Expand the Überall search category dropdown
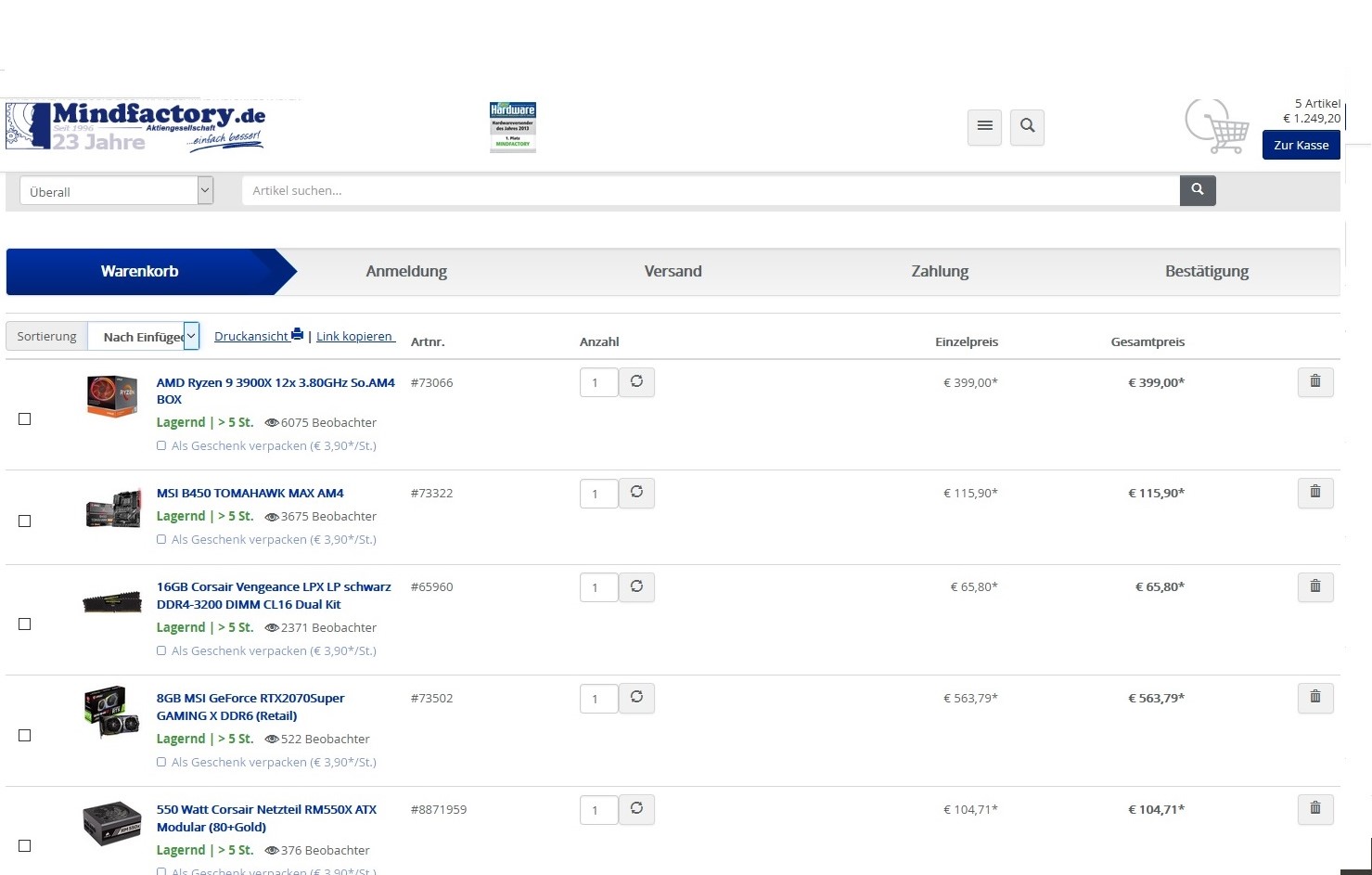 click(x=116, y=191)
